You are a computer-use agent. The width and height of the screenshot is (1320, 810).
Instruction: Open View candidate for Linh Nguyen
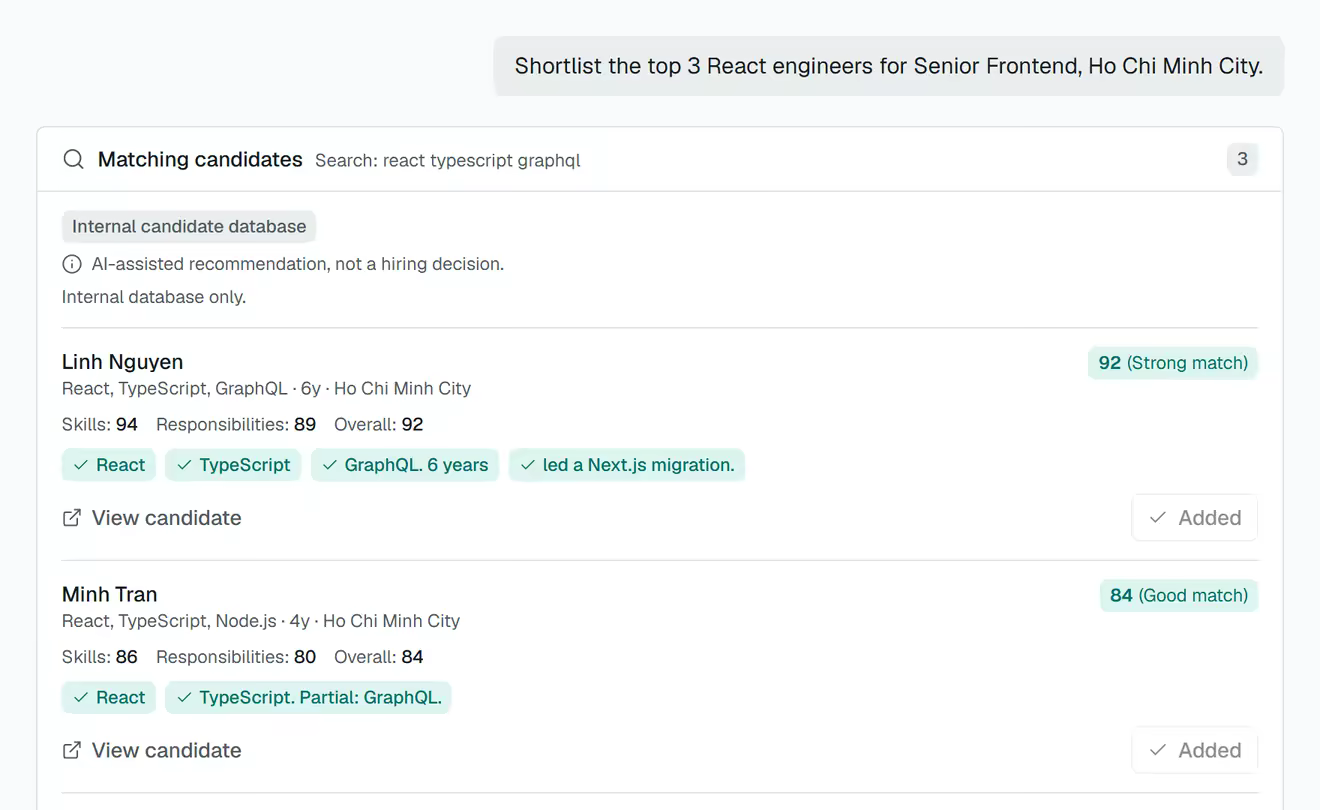152,518
